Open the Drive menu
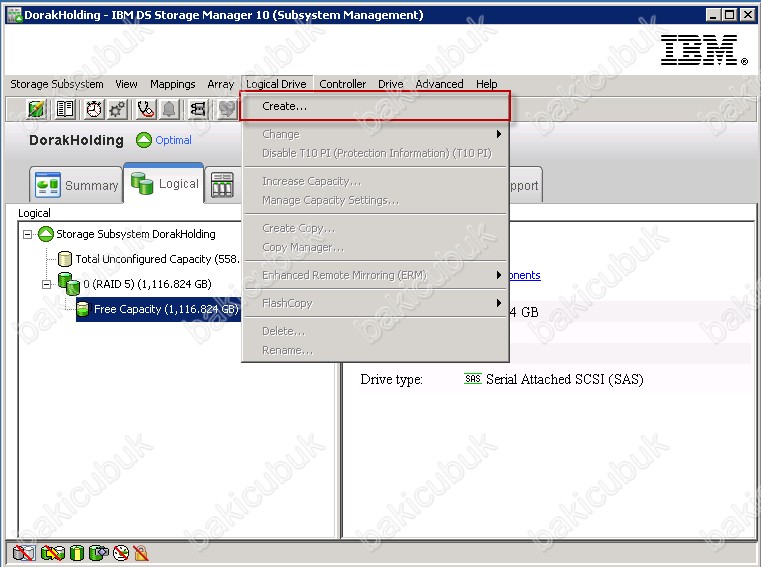 pyautogui.click(x=391, y=84)
